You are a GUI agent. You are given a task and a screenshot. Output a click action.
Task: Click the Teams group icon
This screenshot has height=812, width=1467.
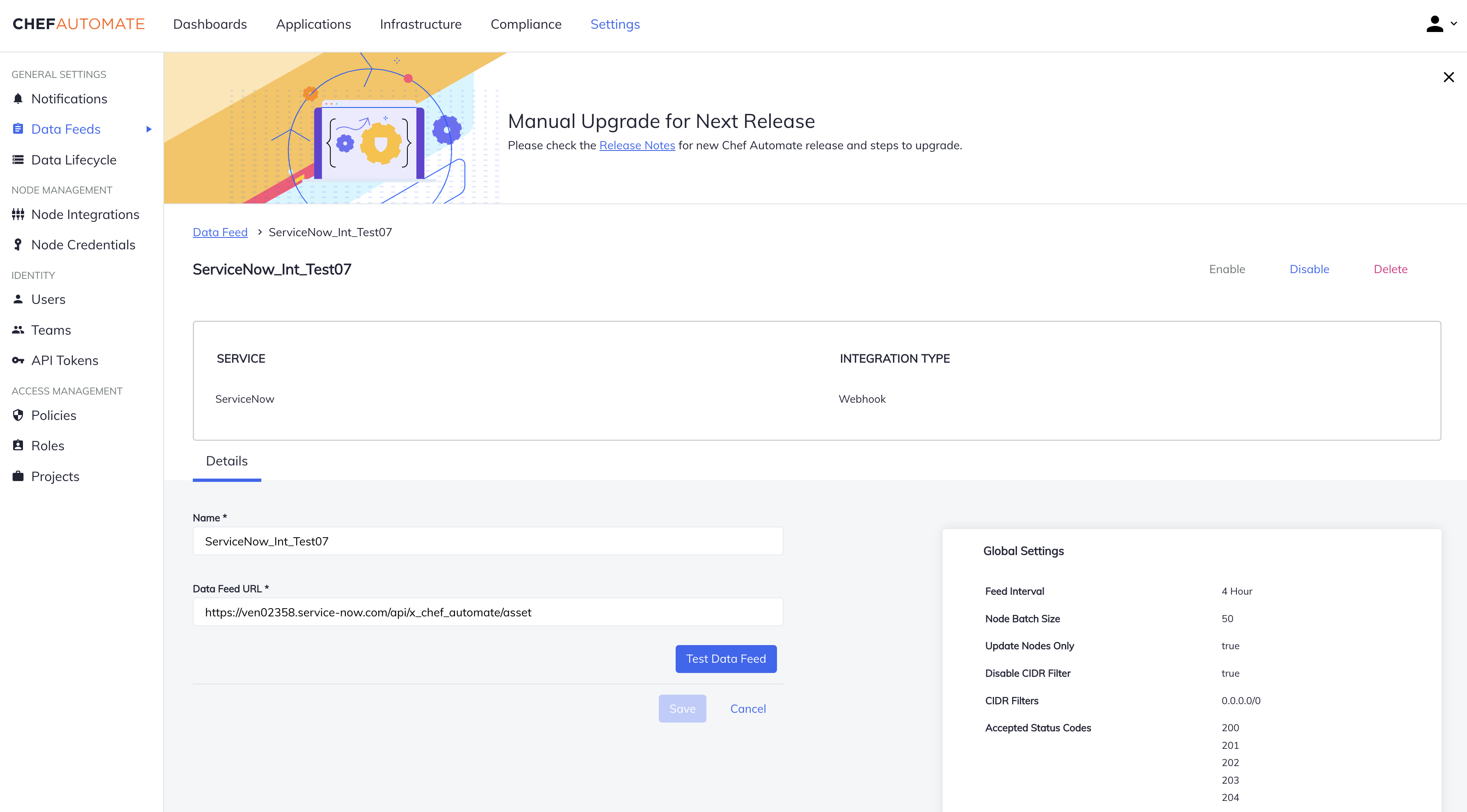tap(18, 330)
